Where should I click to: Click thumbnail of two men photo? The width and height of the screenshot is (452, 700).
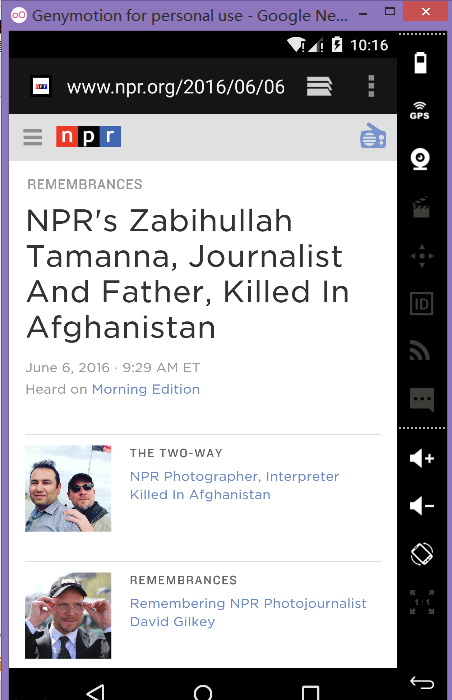pos(68,488)
